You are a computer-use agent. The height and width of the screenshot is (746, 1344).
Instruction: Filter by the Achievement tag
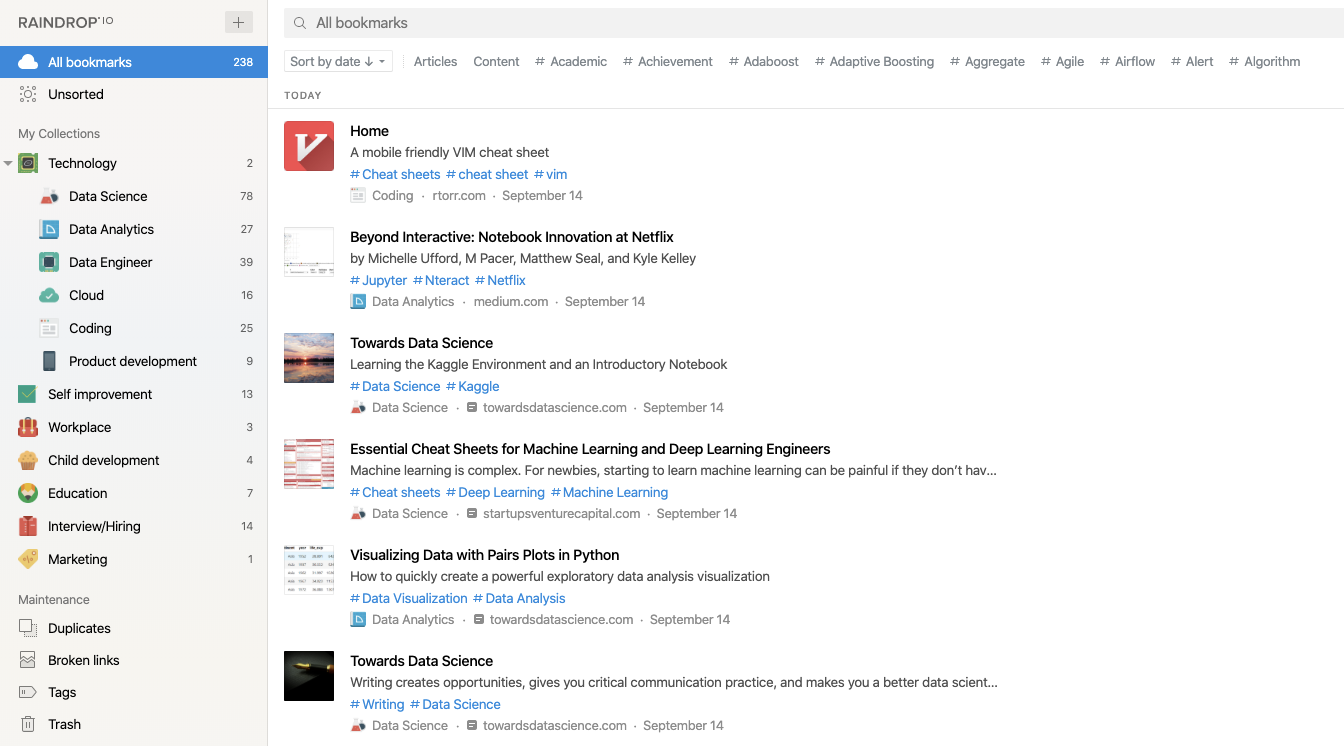(x=668, y=61)
